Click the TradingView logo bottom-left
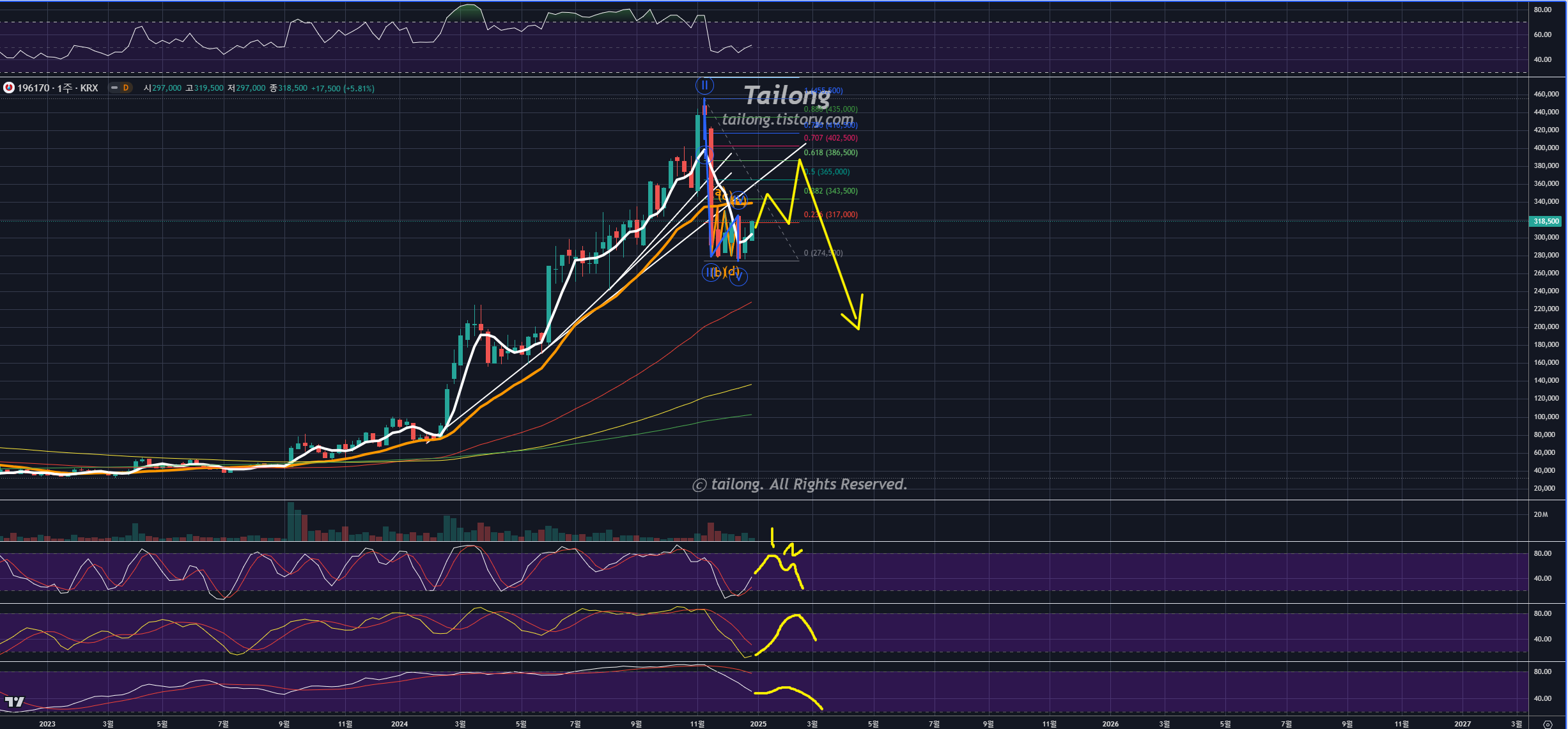 tap(14, 702)
